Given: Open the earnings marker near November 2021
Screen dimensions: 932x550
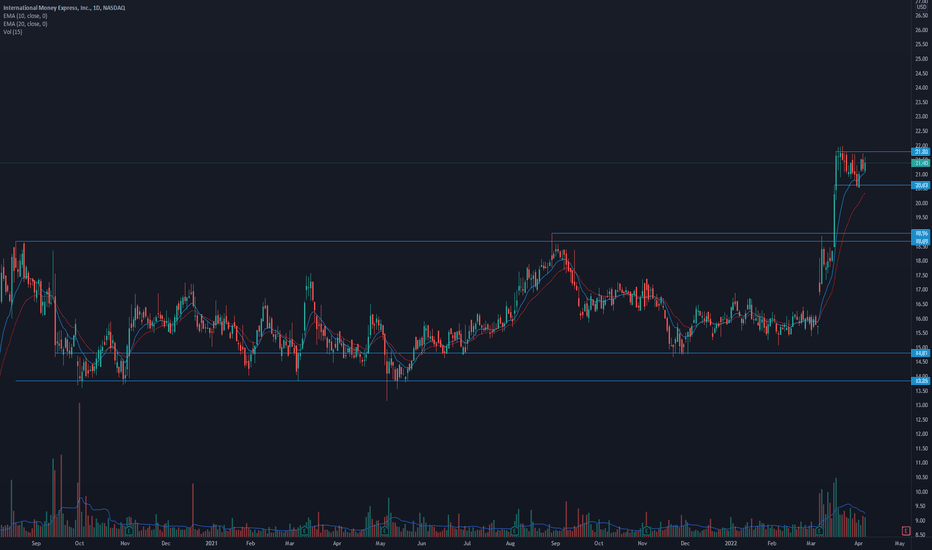Looking at the screenshot, I should 646,530.
